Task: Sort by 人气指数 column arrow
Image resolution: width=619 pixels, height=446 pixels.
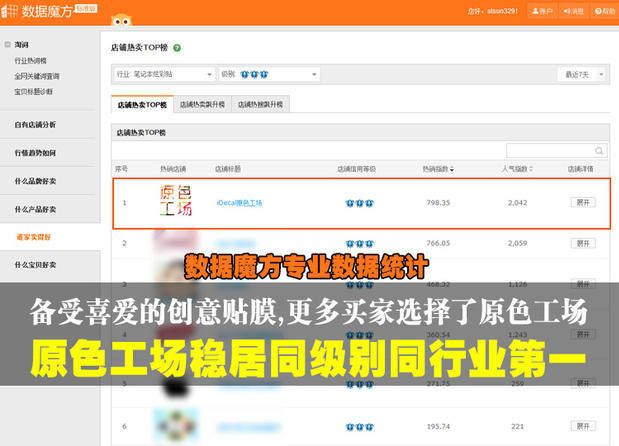Action: click(x=531, y=169)
